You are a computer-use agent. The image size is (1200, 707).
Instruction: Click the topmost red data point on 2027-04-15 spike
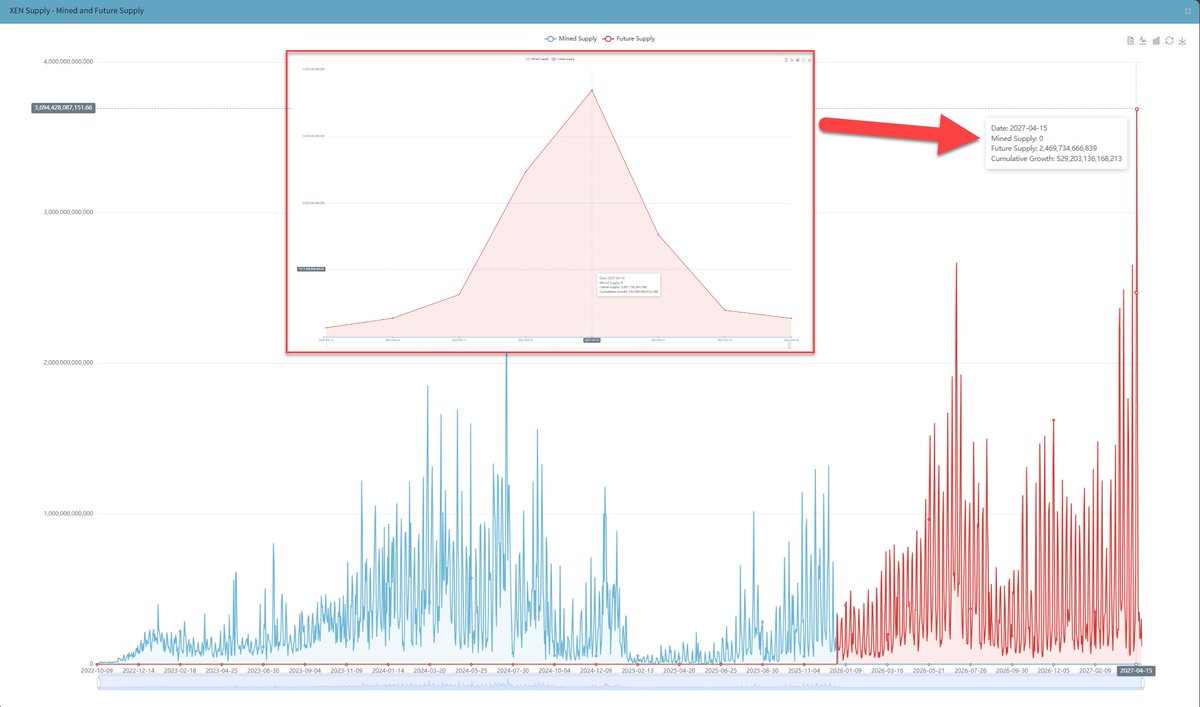(x=1137, y=108)
